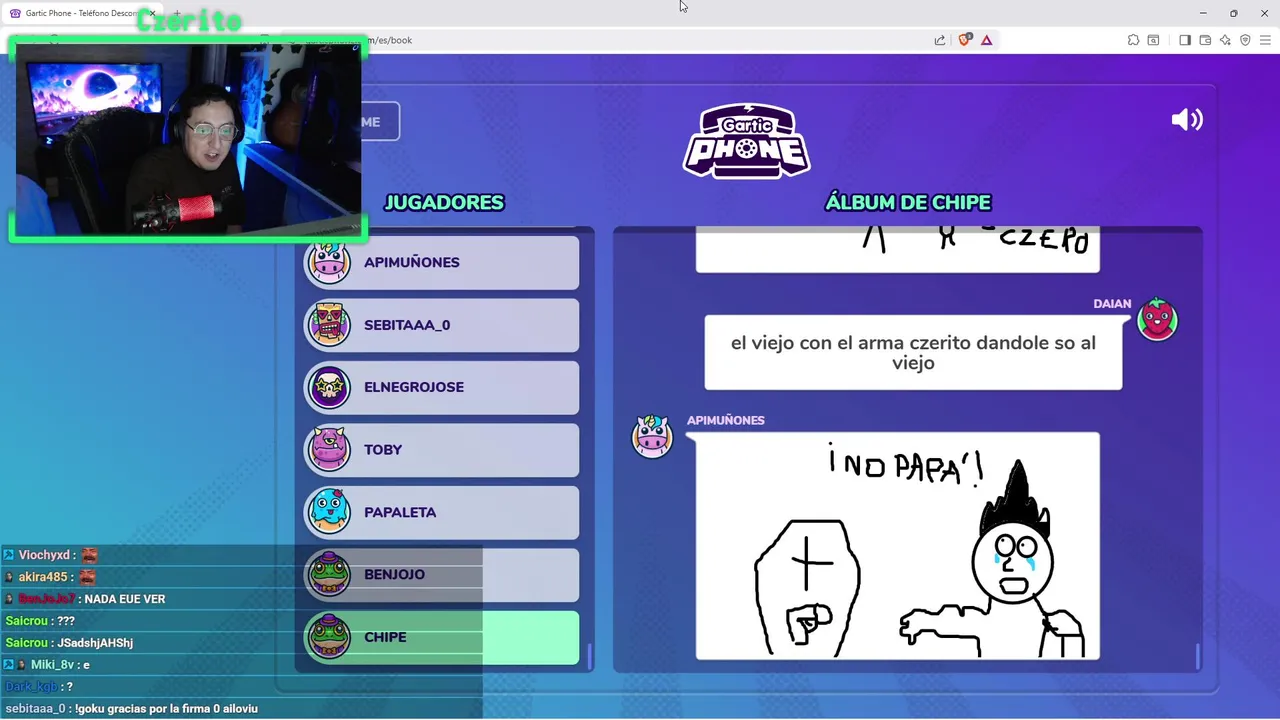Select player ELNEGROJOSE in the list
Image resolution: width=1280 pixels, height=720 pixels.
pyautogui.click(x=441, y=387)
